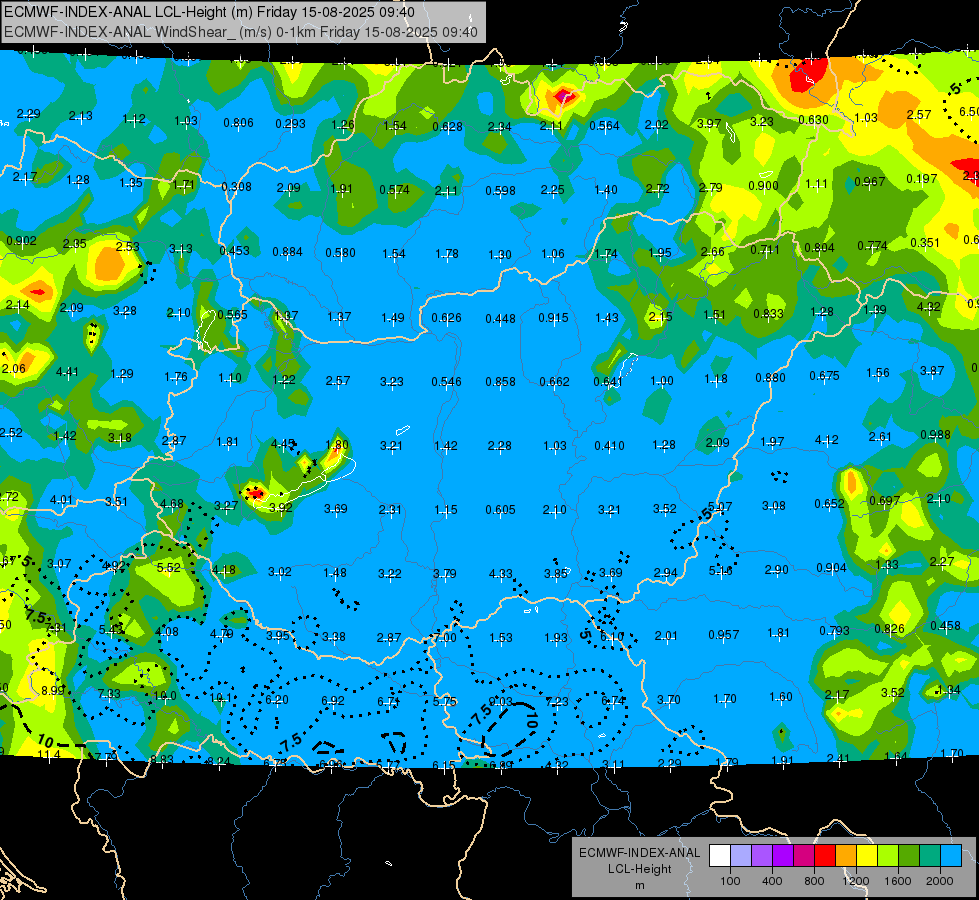The image size is (979, 900).
Task: Click the light purple legend swatch
Action: coord(762,856)
